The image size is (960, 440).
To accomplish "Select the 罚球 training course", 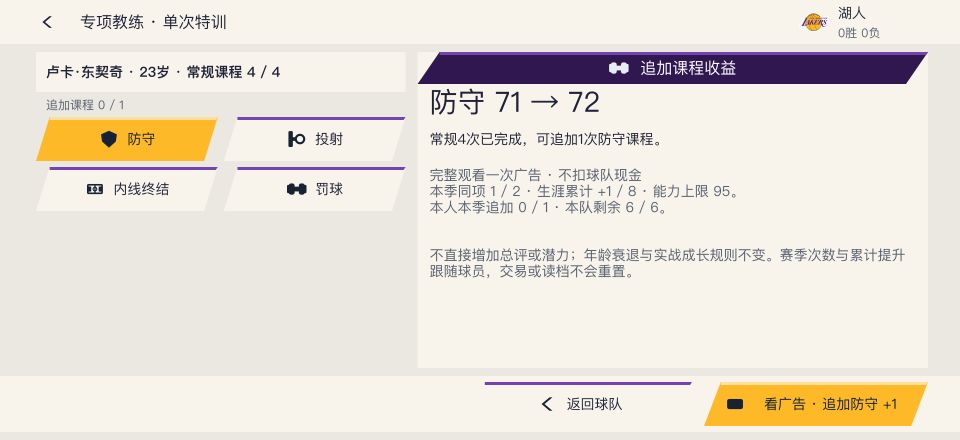I will [315, 189].
